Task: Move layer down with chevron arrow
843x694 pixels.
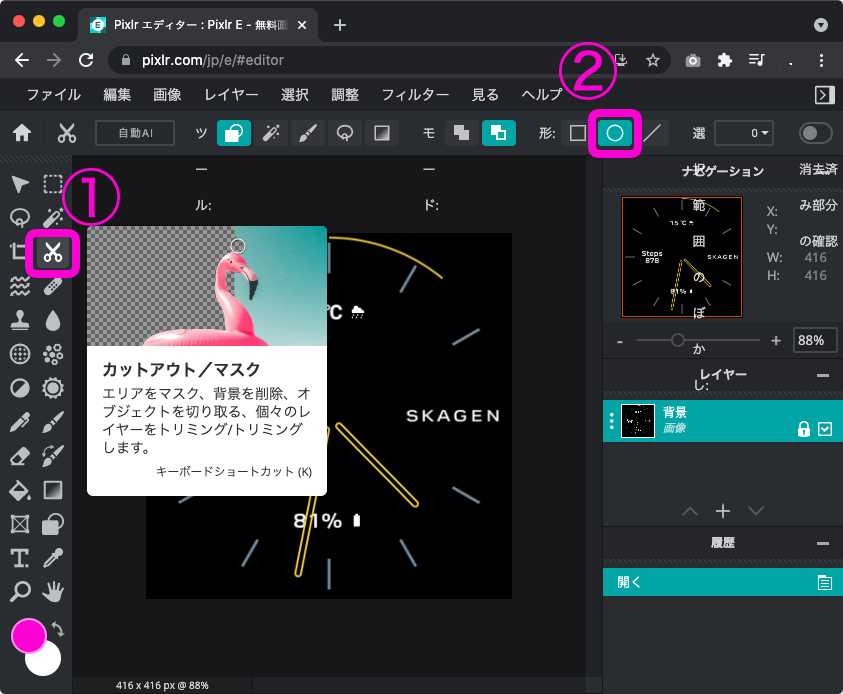Action: click(756, 511)
